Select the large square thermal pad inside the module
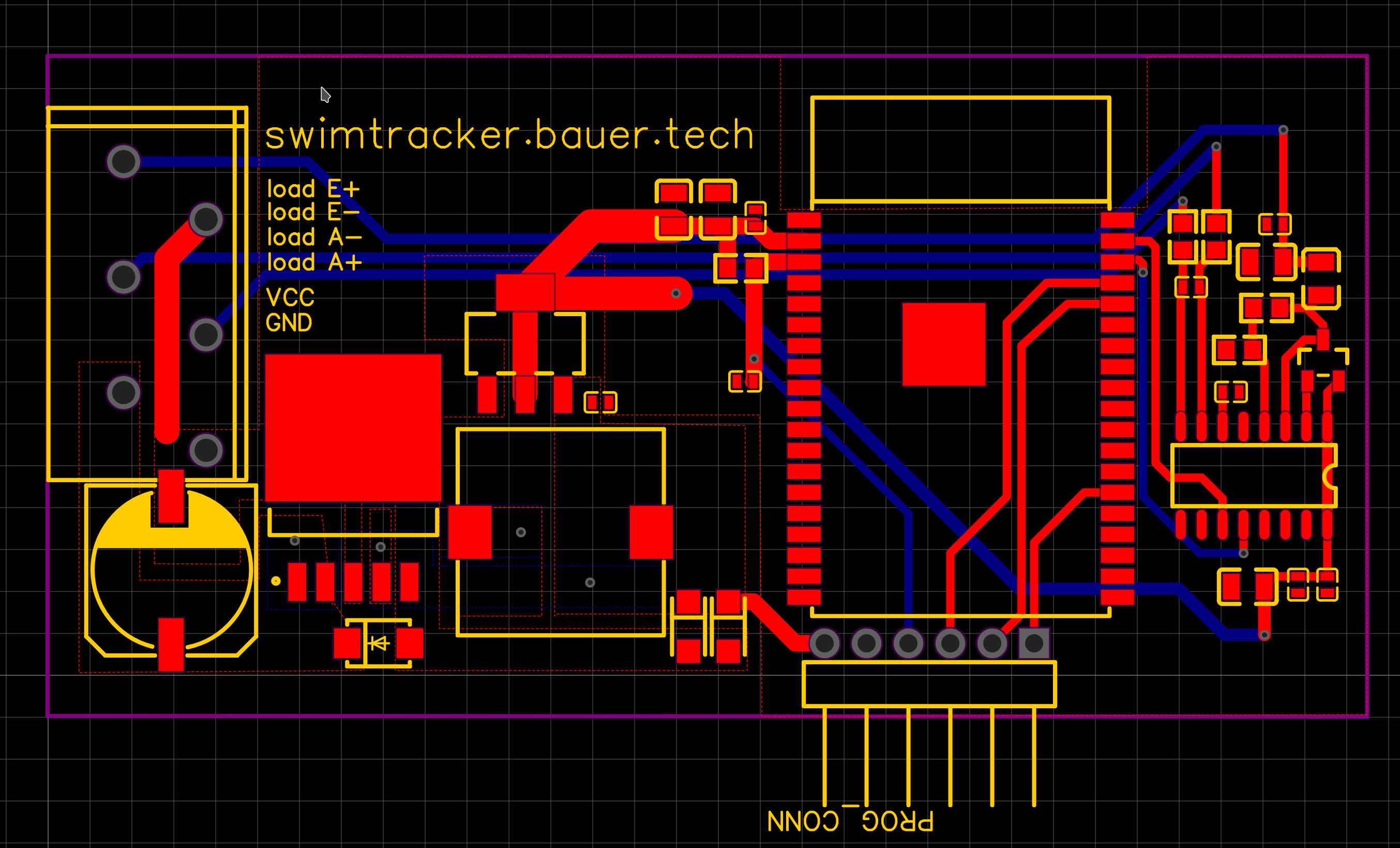1400x848 pixels. [x=944, y=345]
